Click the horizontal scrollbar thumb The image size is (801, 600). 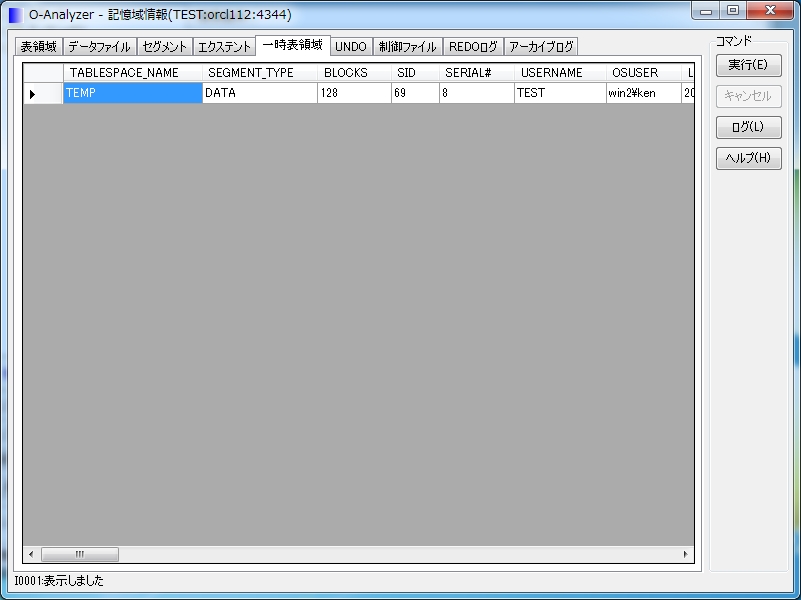tap(79, 554)
